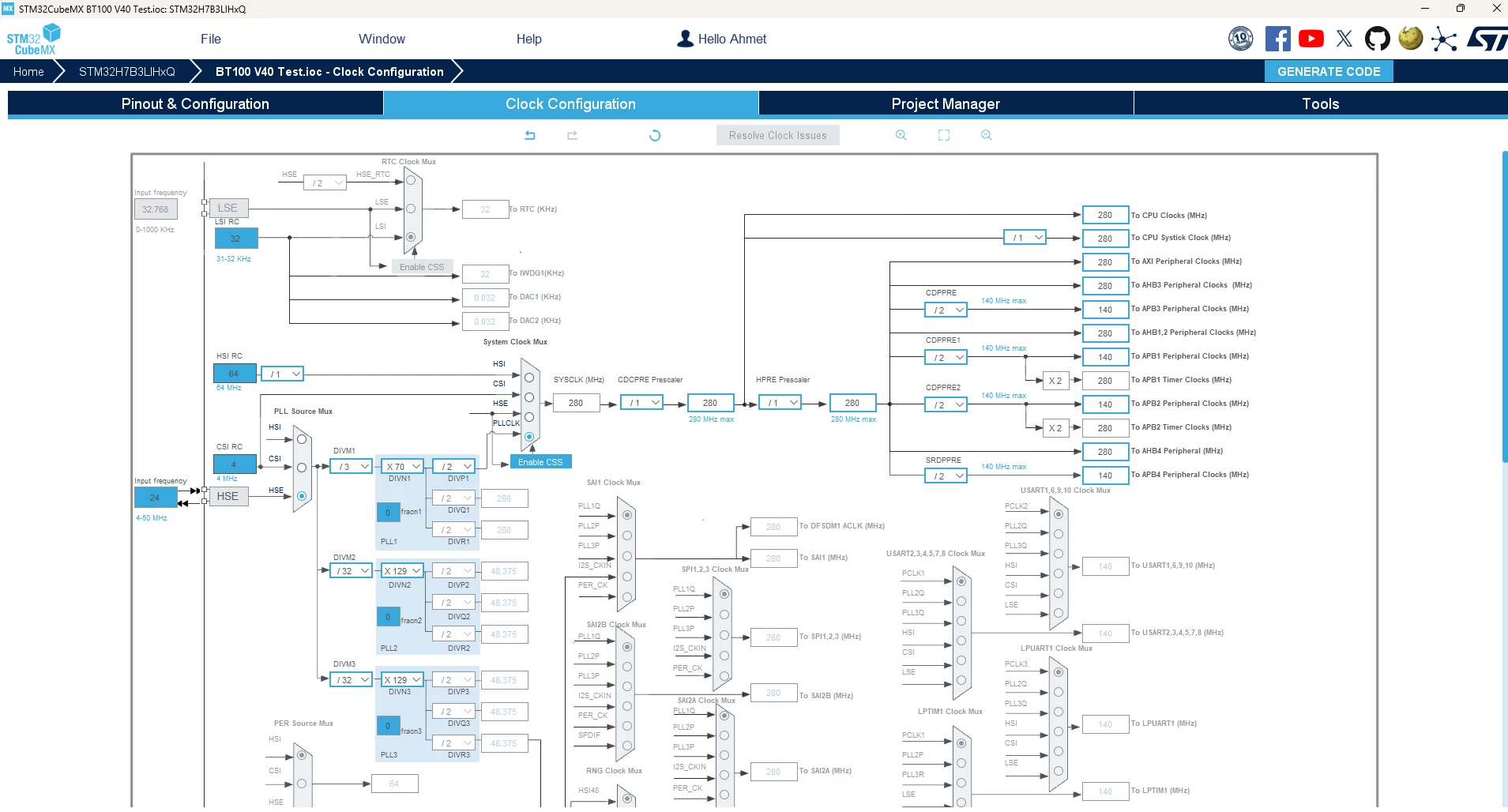Select LSI in the RTC Clock Mux
Image resolution: width=1508 pixels, height=812 pixels.
tap(411, 237)
